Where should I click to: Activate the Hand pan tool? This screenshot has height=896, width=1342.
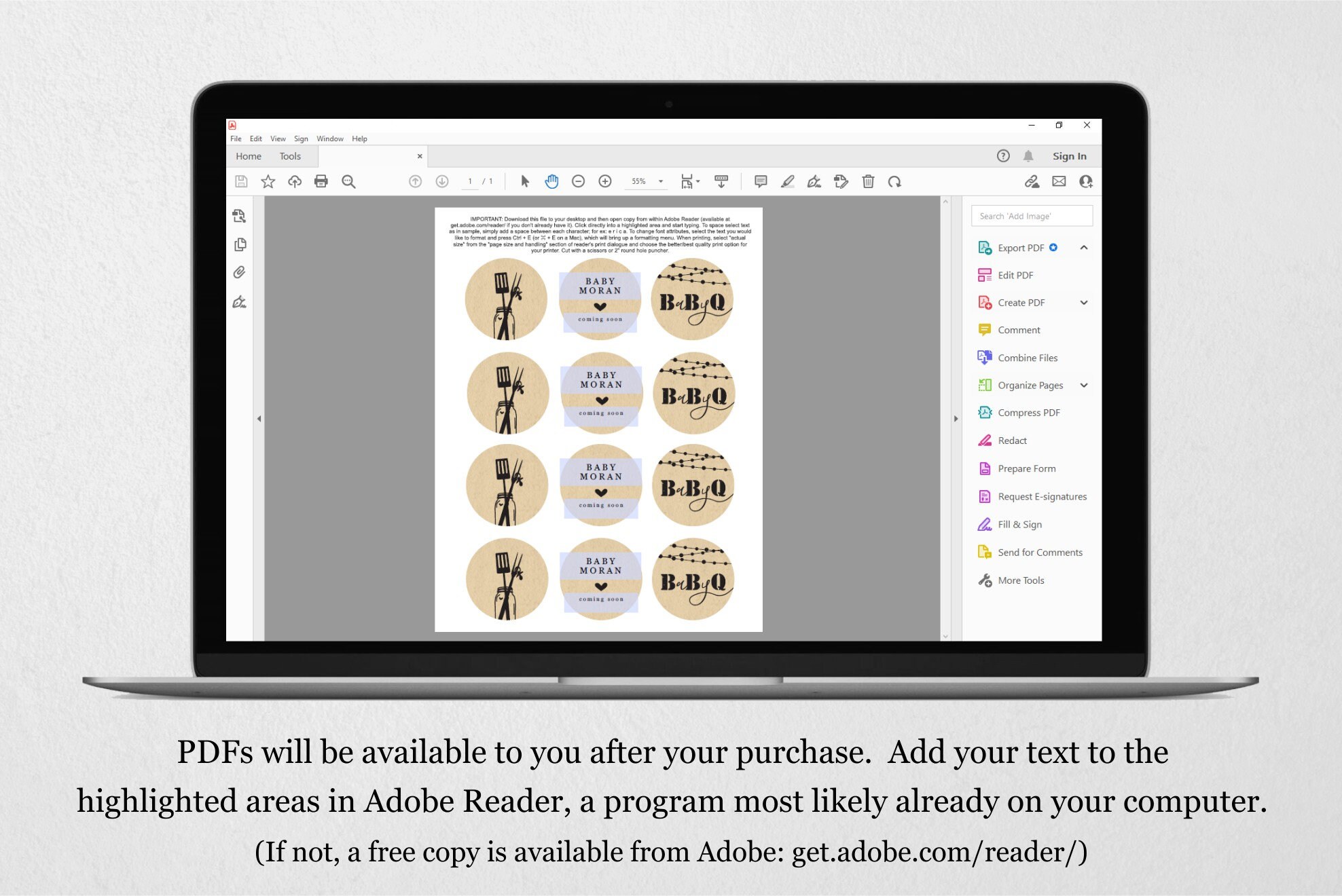click(551, 181)
